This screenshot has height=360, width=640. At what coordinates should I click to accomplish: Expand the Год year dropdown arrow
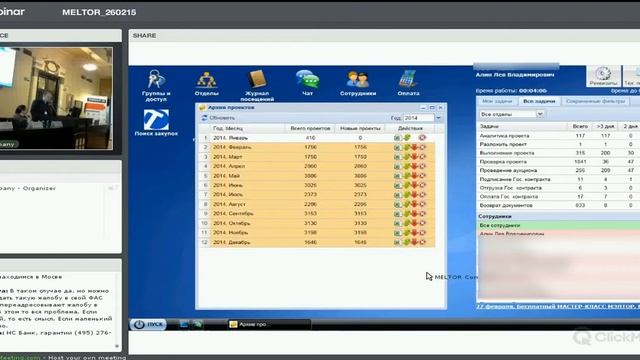pyautogui.click(x=438, y=118)
